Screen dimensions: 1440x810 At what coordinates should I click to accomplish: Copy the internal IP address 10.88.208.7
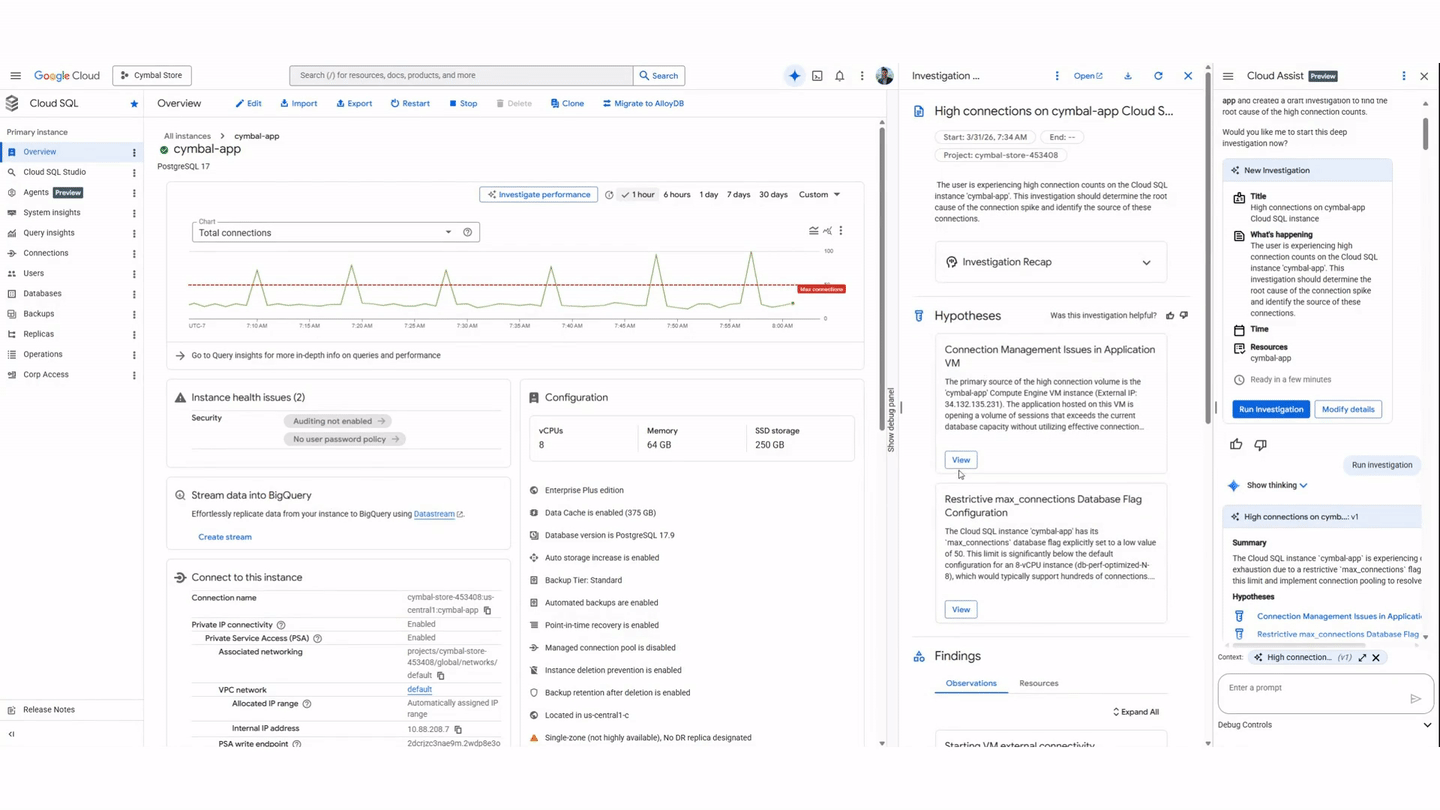[458, 729]
